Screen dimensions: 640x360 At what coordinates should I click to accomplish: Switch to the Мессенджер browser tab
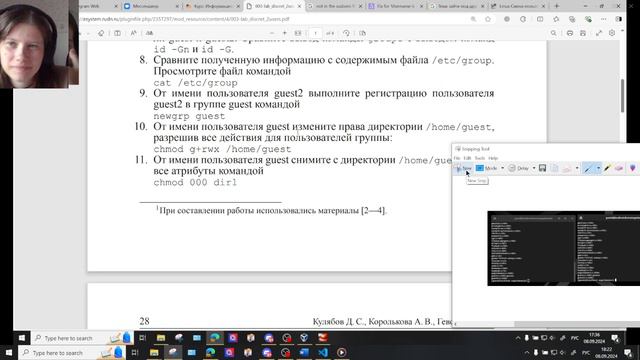(x=151, y=6)
